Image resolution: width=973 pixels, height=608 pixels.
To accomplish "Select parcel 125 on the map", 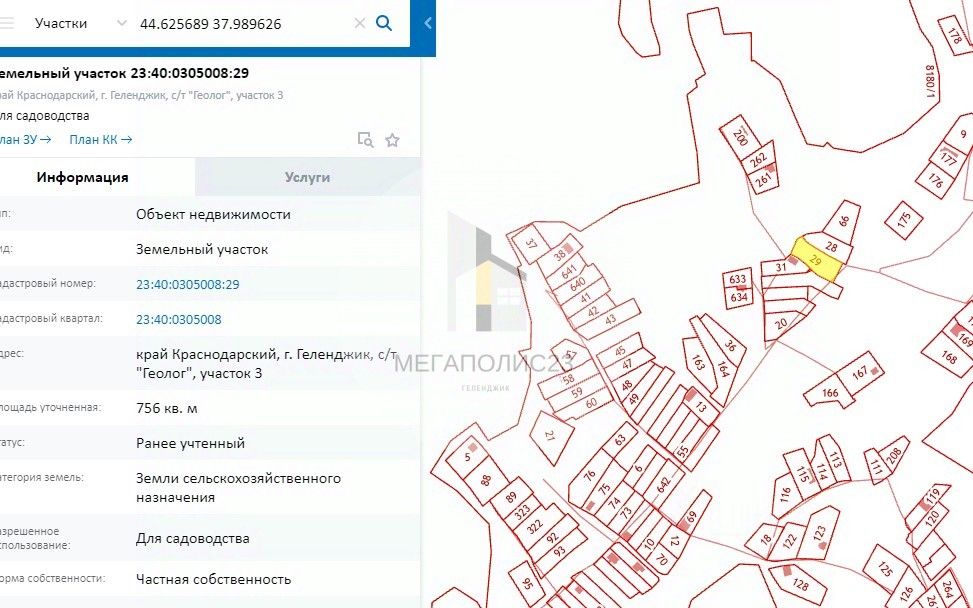I will [886, 569].
